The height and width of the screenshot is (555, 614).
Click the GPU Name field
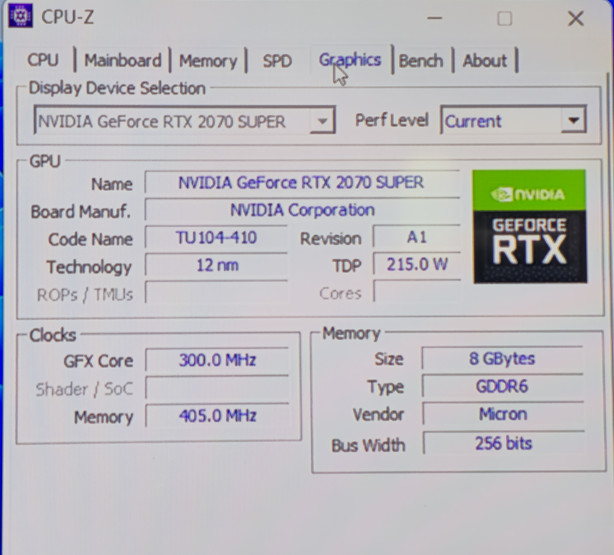pos(301,183)
